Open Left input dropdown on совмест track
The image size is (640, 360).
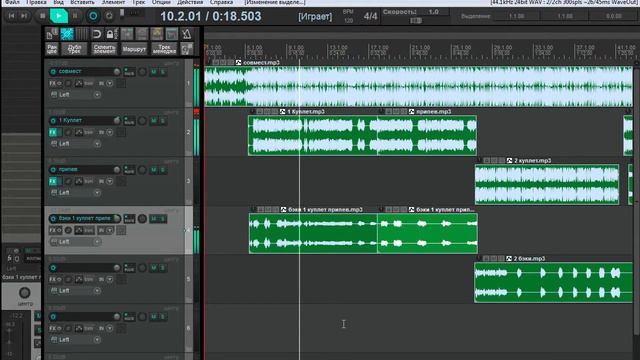click(97, 95)
